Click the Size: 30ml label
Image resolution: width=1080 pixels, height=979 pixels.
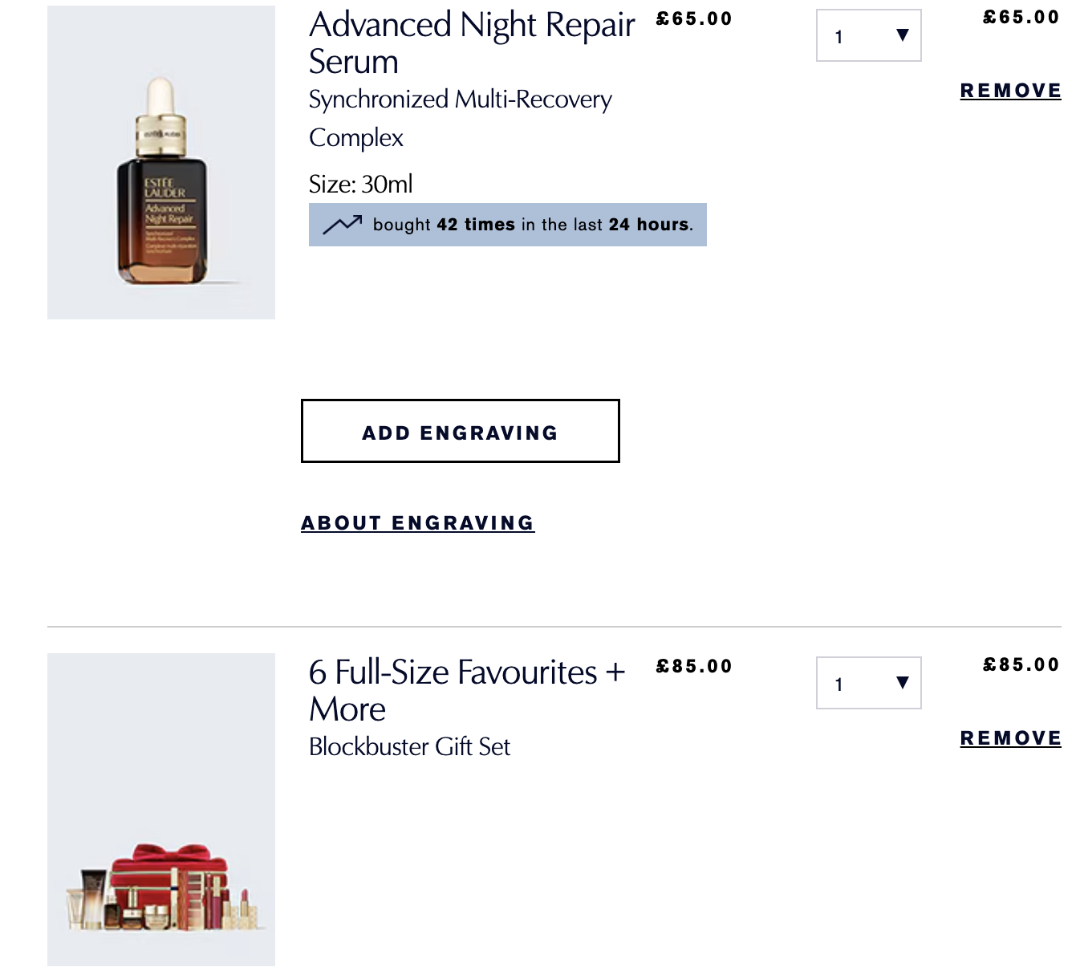point(360,184)
